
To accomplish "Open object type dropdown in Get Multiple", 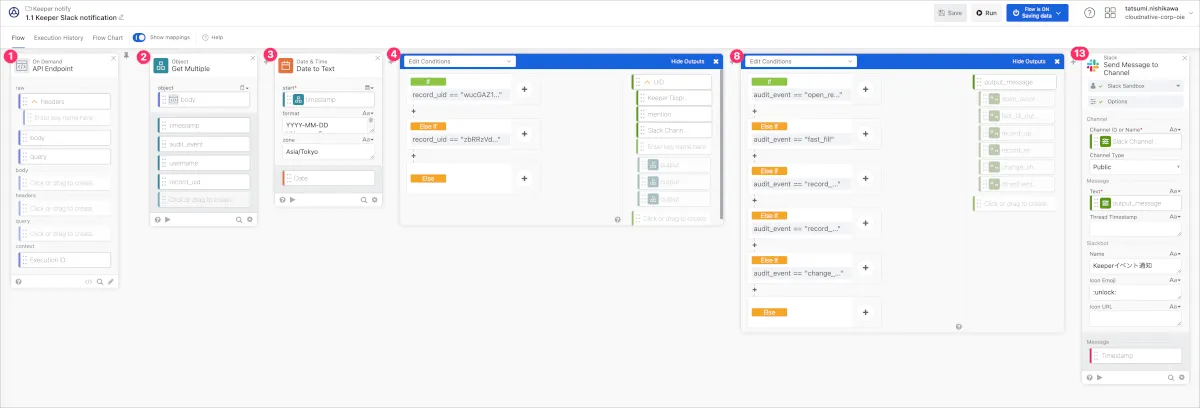I will 243,87.
